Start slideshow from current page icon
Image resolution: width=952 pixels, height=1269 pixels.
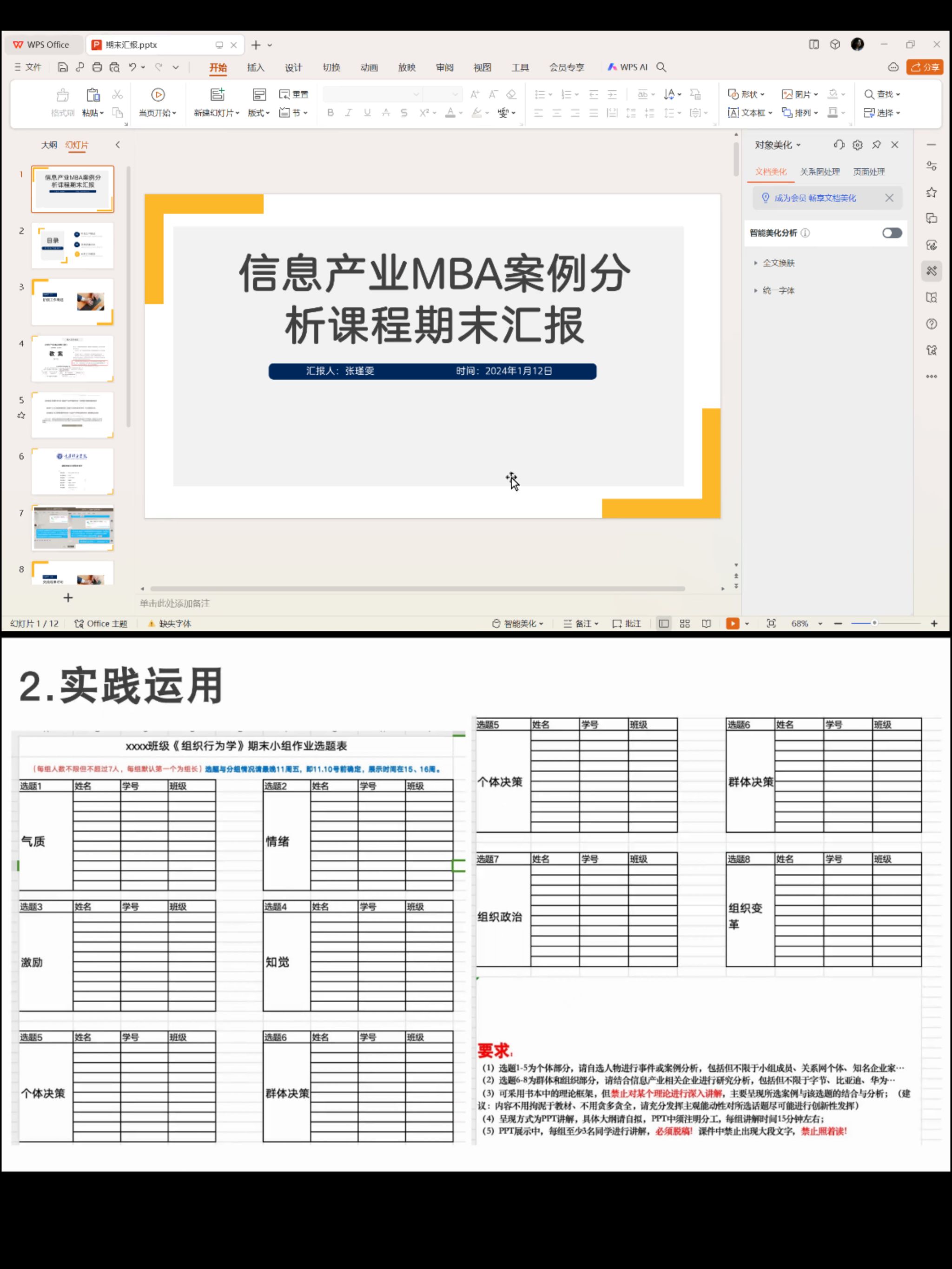pos(158,95)
